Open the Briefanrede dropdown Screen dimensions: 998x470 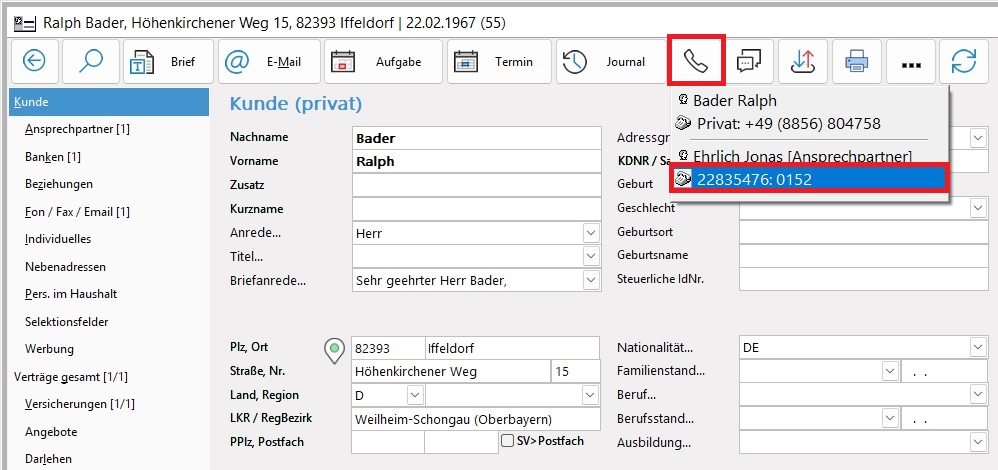(x=590, y=281)
